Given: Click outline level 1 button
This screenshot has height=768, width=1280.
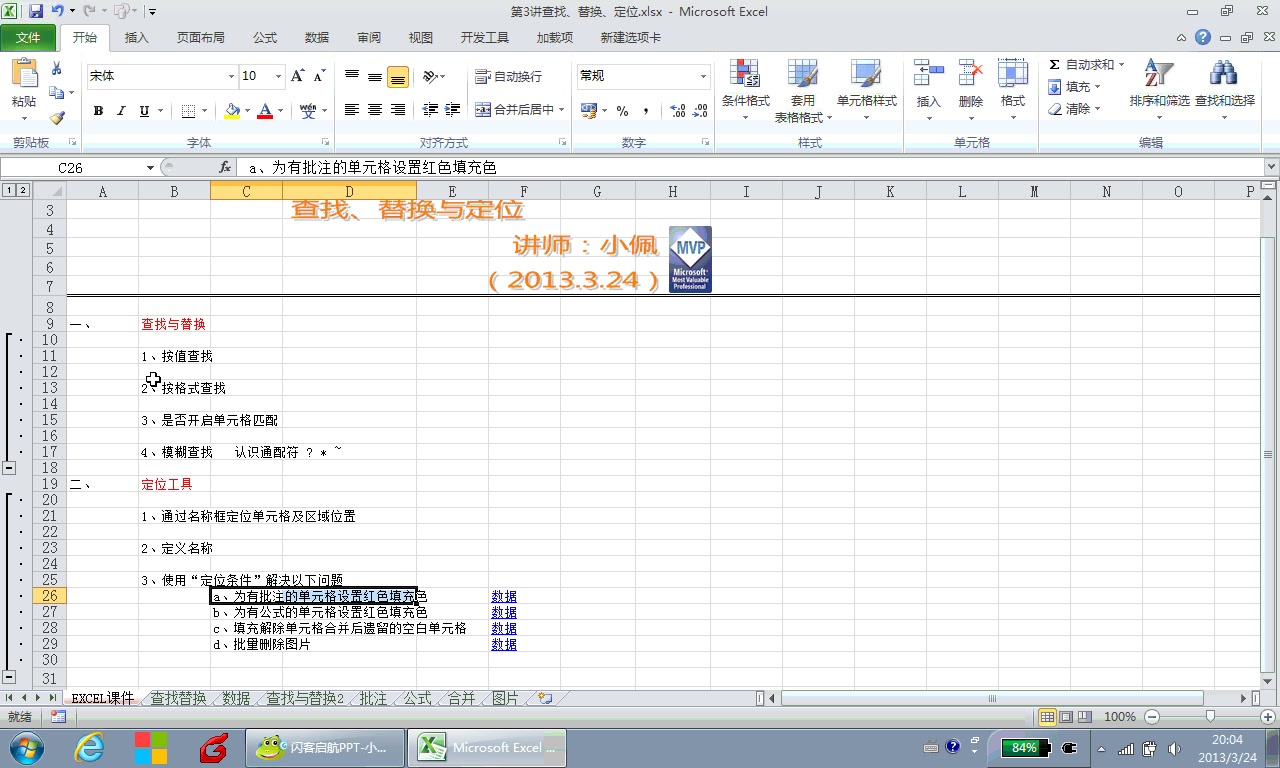Looking at the screenshot, I should (x=9, y=190).
